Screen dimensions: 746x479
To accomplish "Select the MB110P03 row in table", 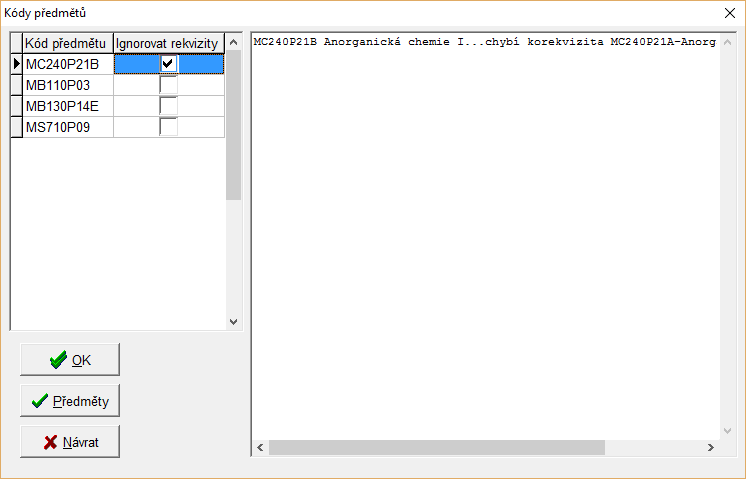I will (x=67, y=85).
